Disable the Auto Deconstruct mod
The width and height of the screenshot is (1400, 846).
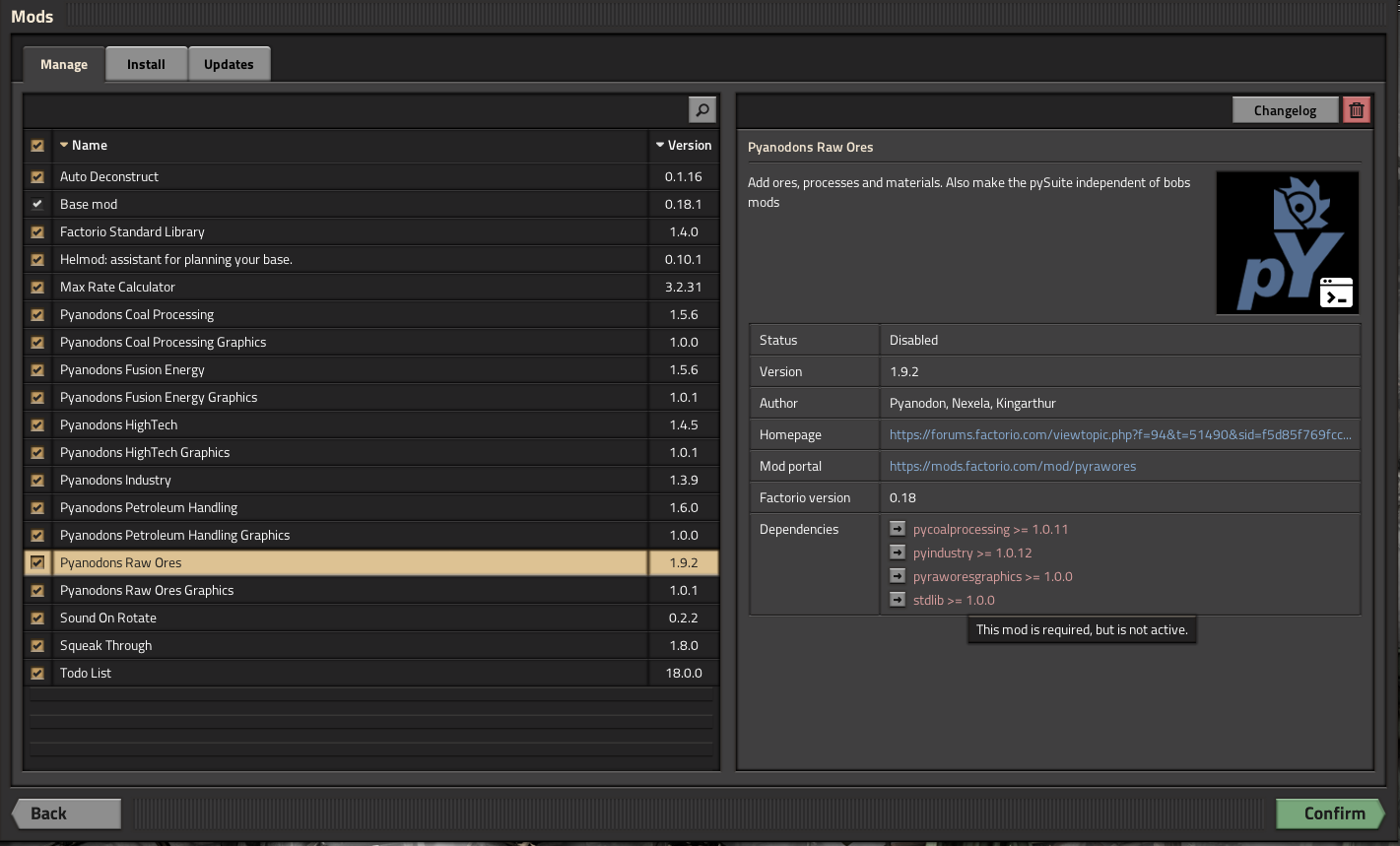[37, 177]
